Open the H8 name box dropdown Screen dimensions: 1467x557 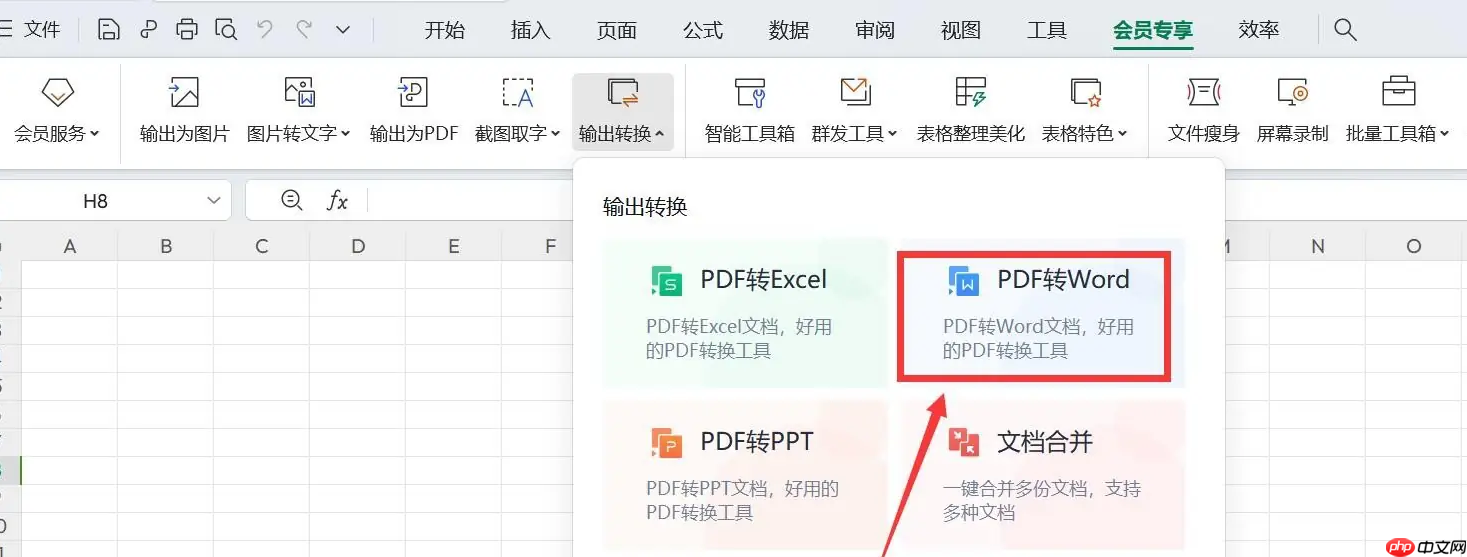213,201
